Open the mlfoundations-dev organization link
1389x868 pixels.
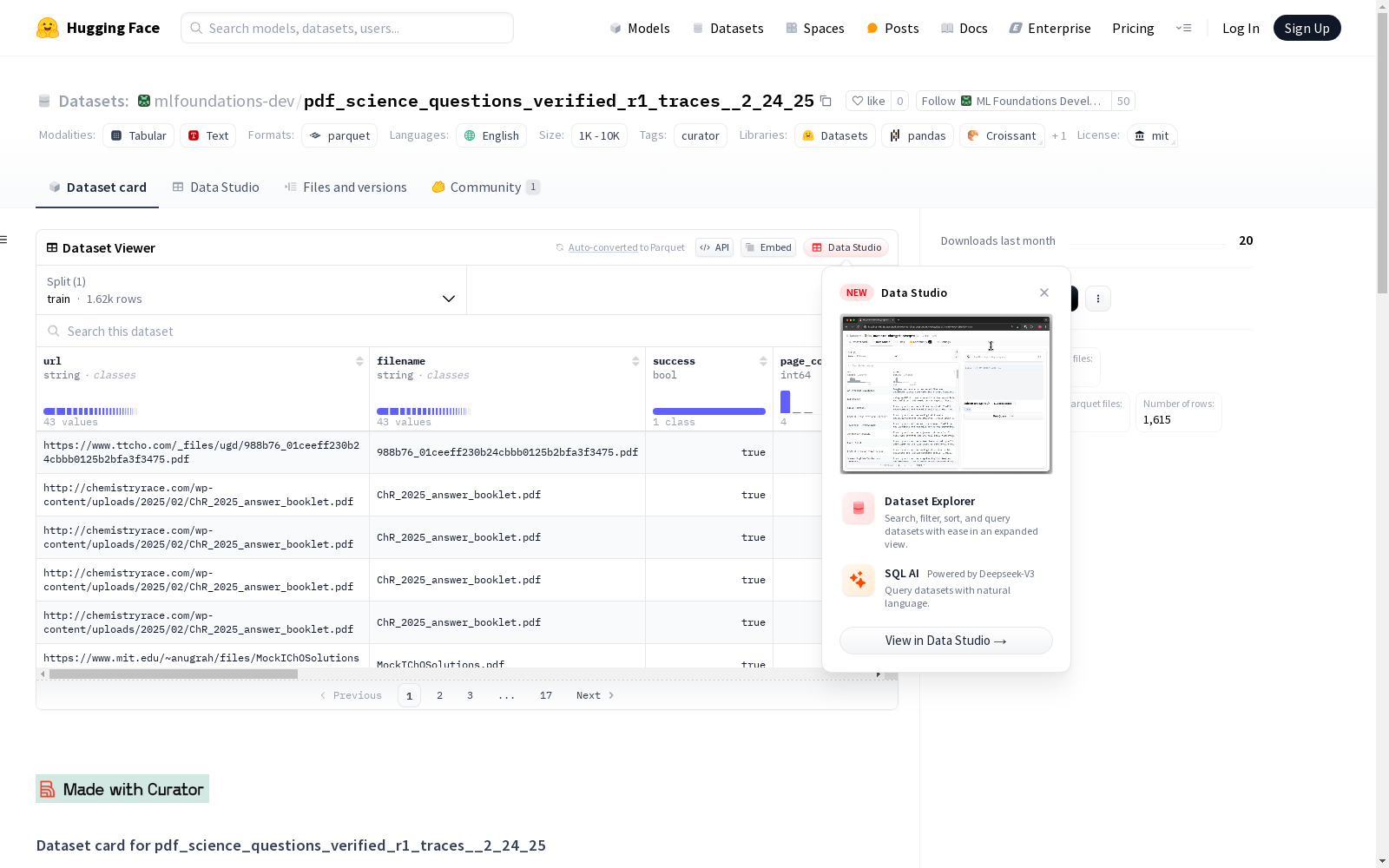click(225, 101)
